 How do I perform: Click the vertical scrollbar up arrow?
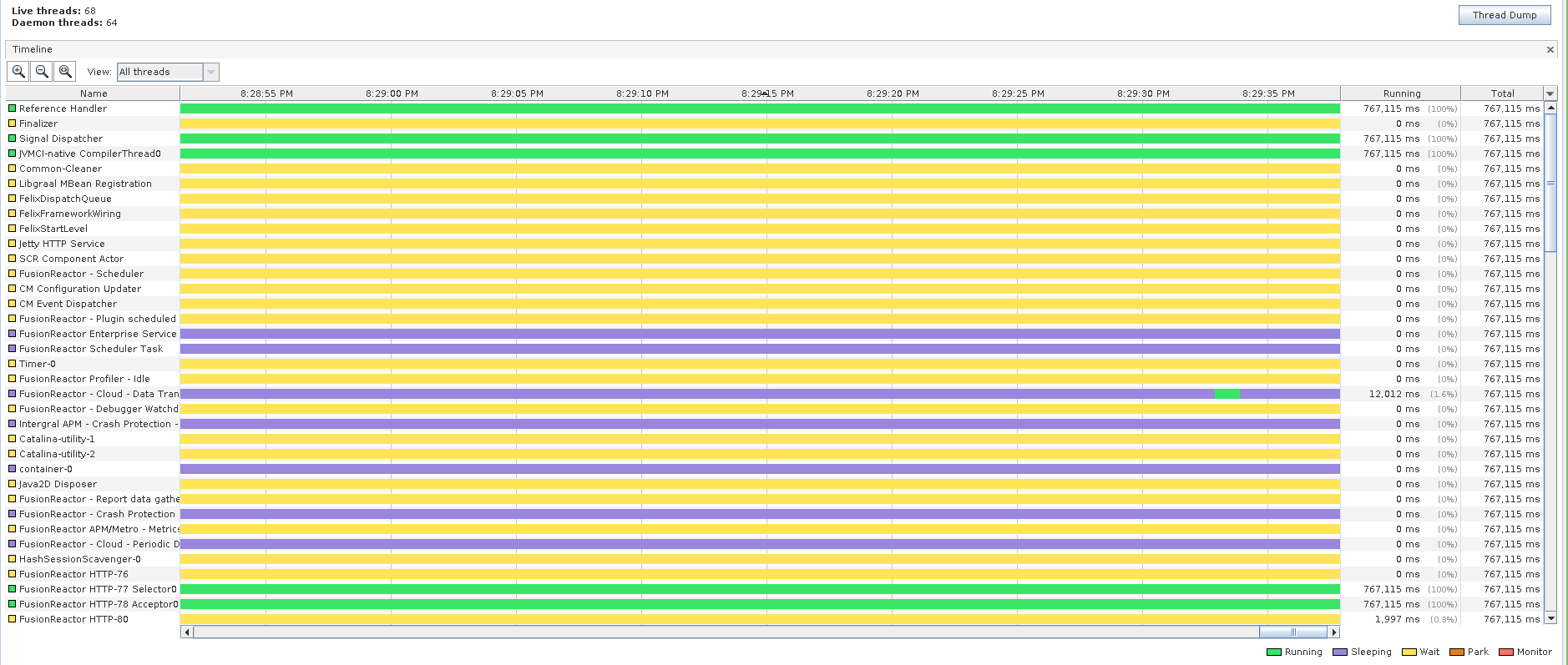(1551, 108)
